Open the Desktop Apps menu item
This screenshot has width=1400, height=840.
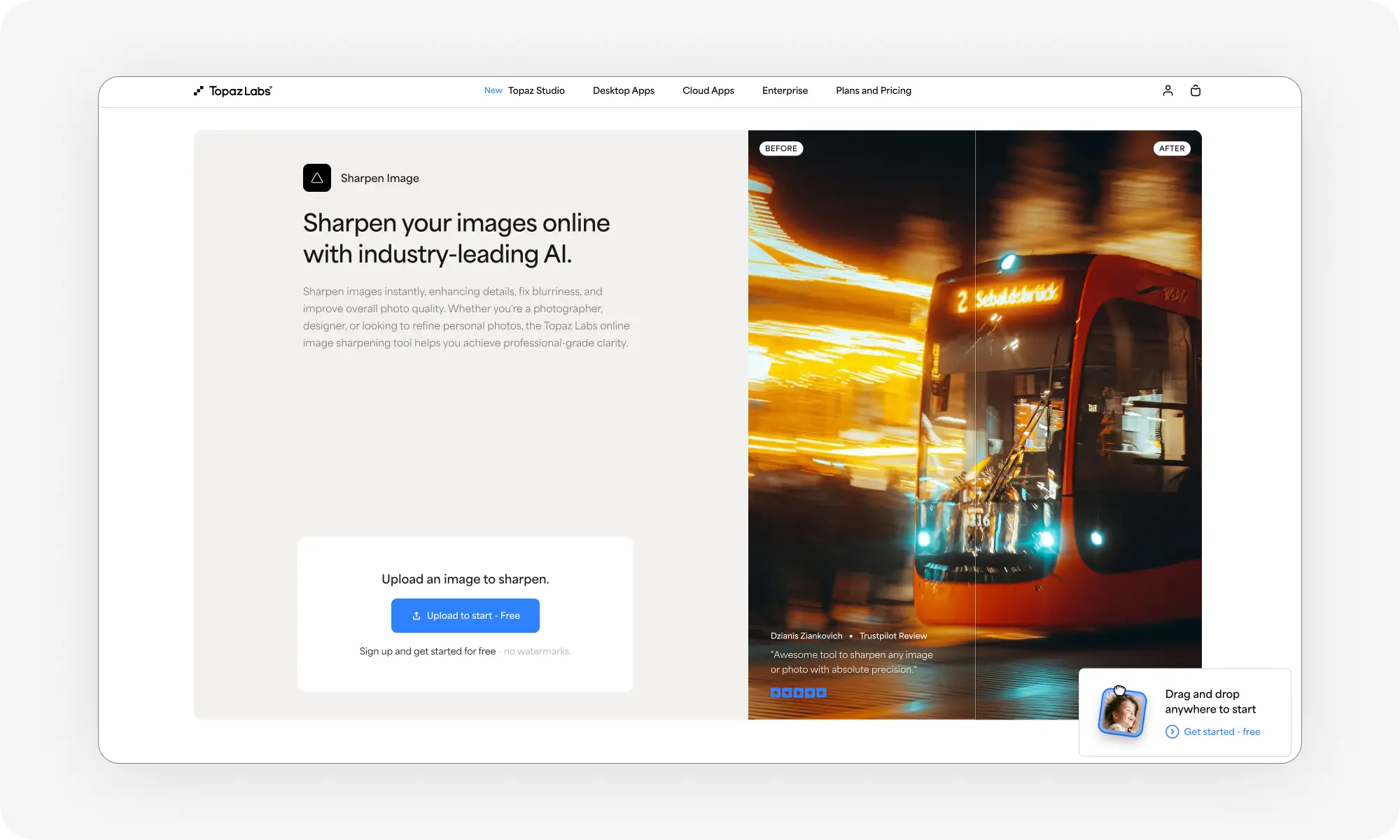[x=623, y=90]
